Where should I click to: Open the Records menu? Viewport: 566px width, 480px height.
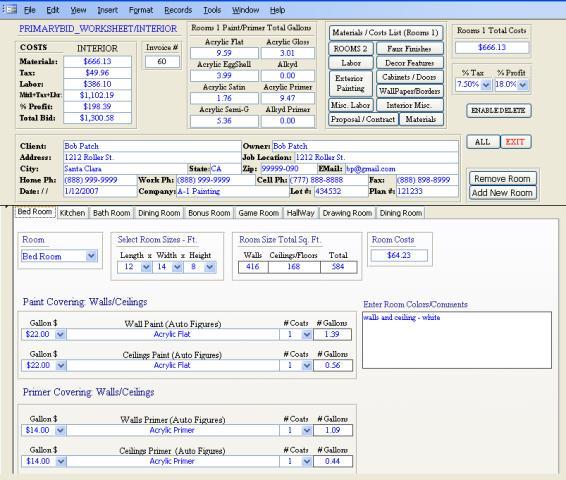click(x=178, y=10)
